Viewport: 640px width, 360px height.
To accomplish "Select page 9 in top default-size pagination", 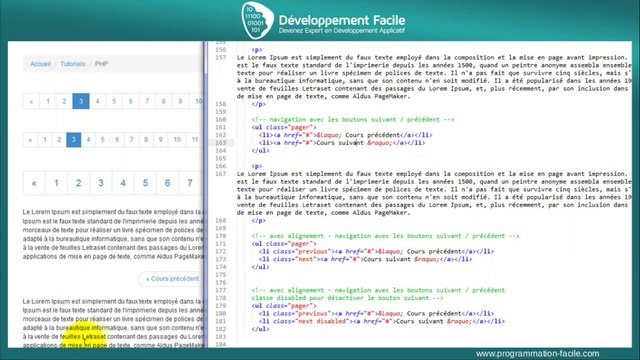I will pyautogui.click(x=180, y=101).
